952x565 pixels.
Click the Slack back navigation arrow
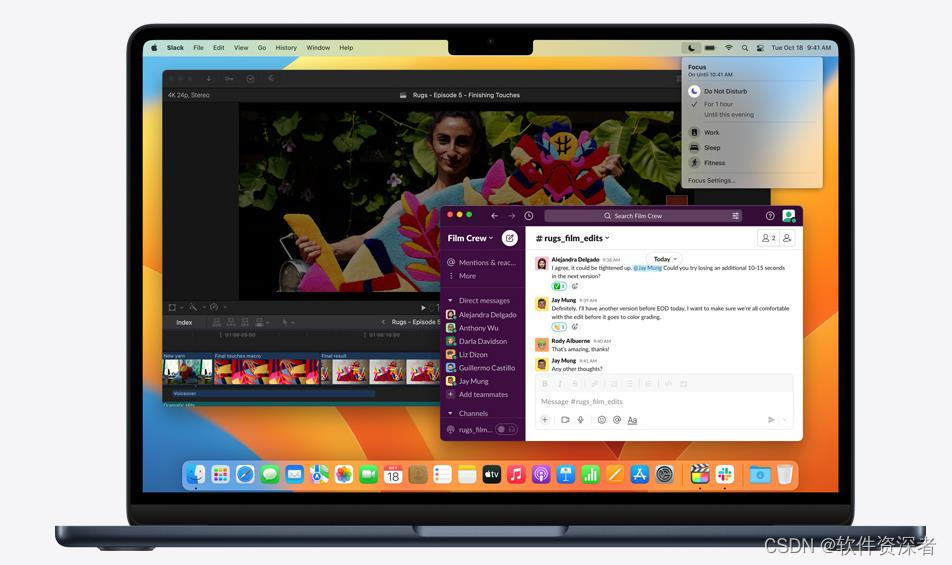(495, 216)
